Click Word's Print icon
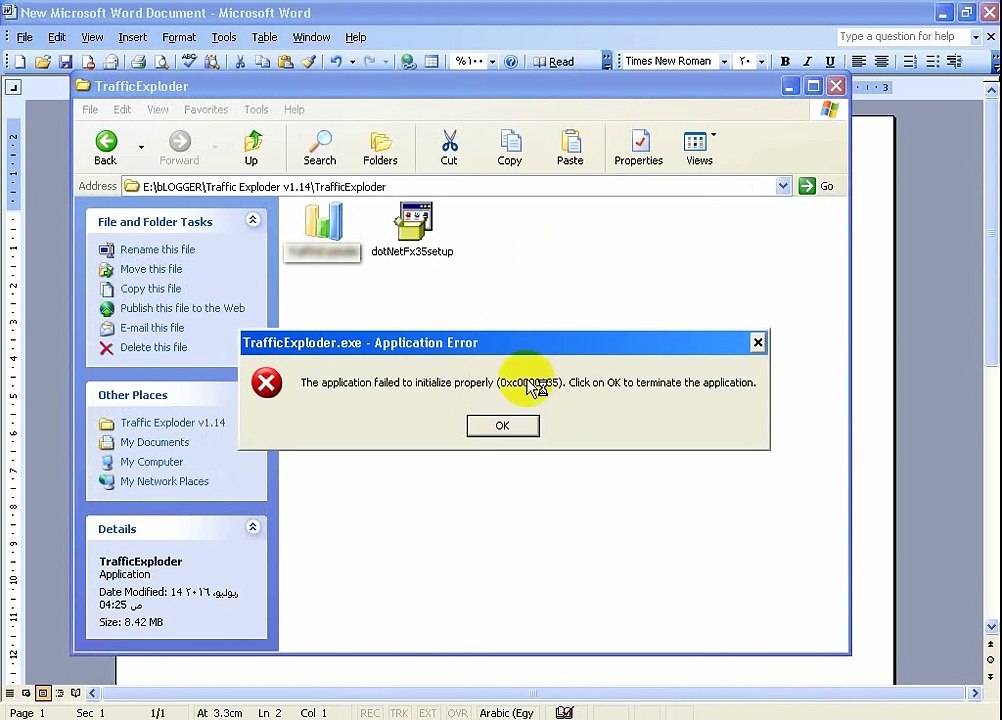The width and height of the screenshot is (1002, 720). pyautogui.click(x=138, y=61)
